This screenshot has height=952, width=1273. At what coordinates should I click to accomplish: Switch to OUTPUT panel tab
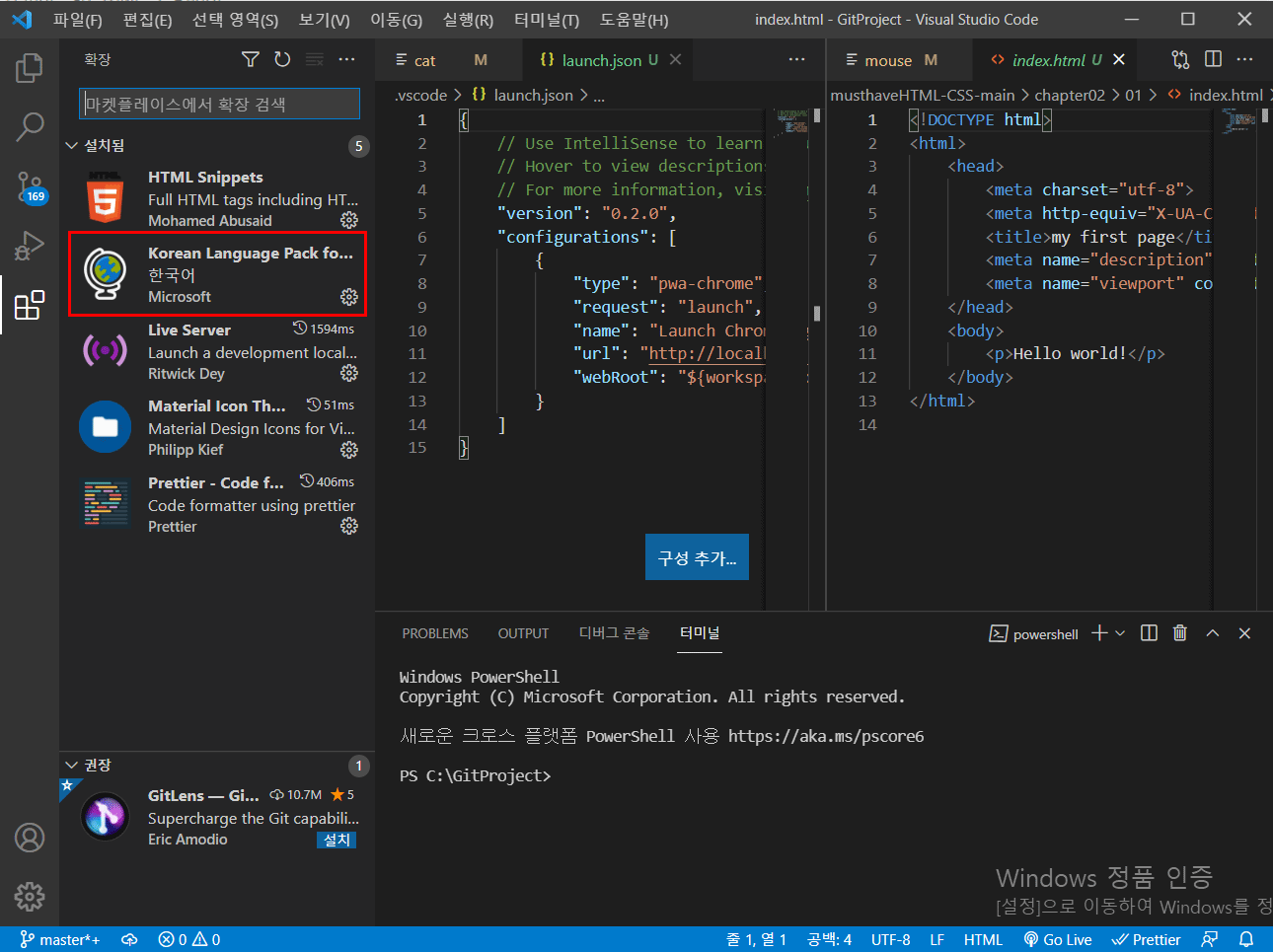[x=523, y=633]
